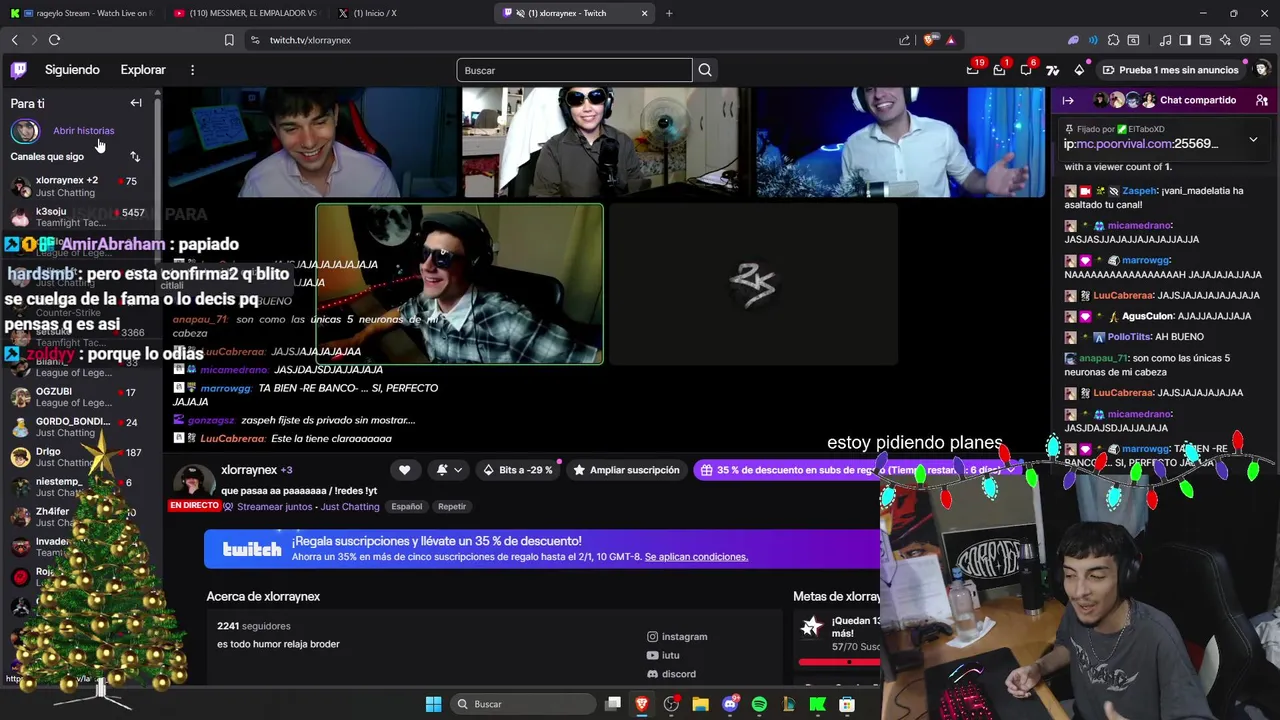Open the Get Bits diamond icon
This screenshot has width=1280, height=720.
coord(1079,70)
